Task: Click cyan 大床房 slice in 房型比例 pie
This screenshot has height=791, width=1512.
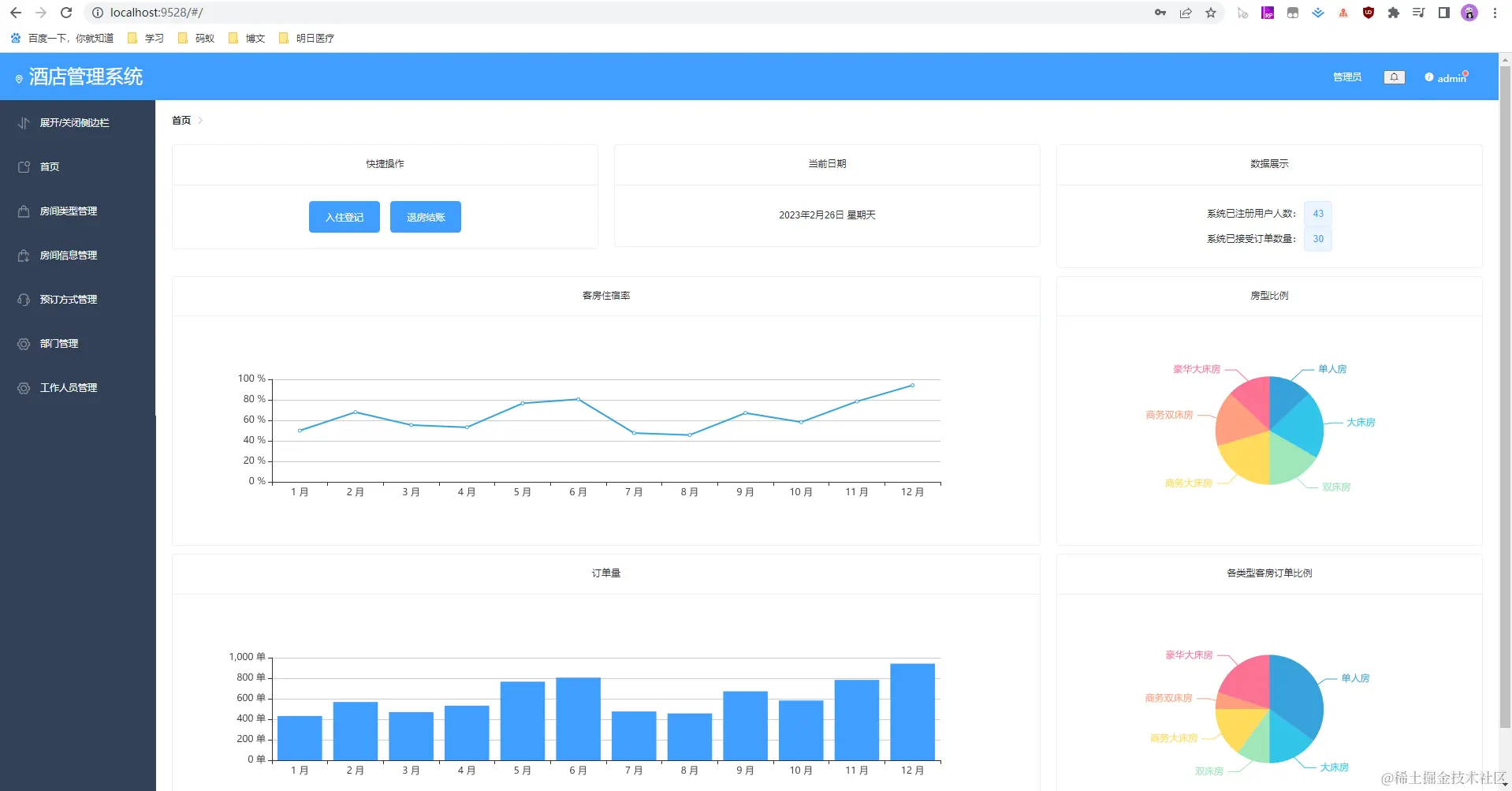Action: [x=1300, y=427]
